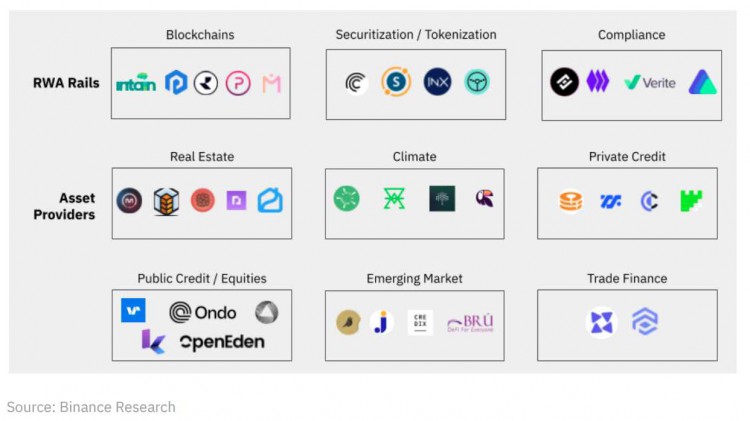Click the Source: Binance Research caption

(x=91, y=407)
